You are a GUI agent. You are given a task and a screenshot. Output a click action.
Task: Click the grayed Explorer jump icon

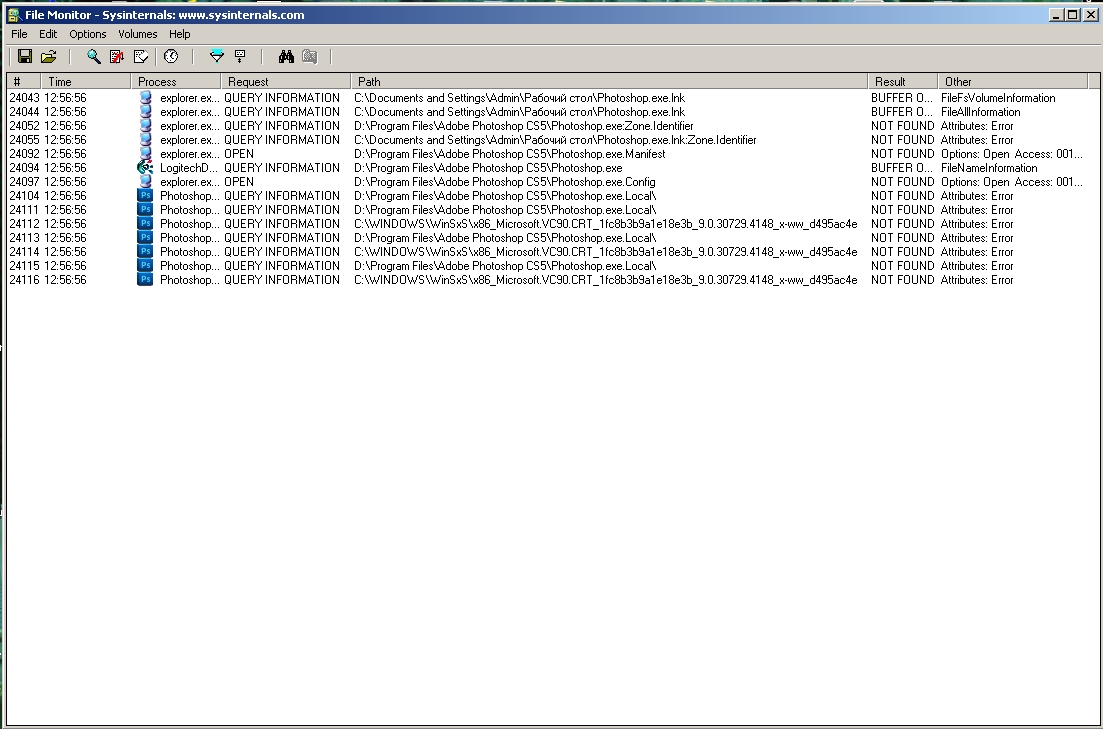pyautogui.click(x=310, y=56)
